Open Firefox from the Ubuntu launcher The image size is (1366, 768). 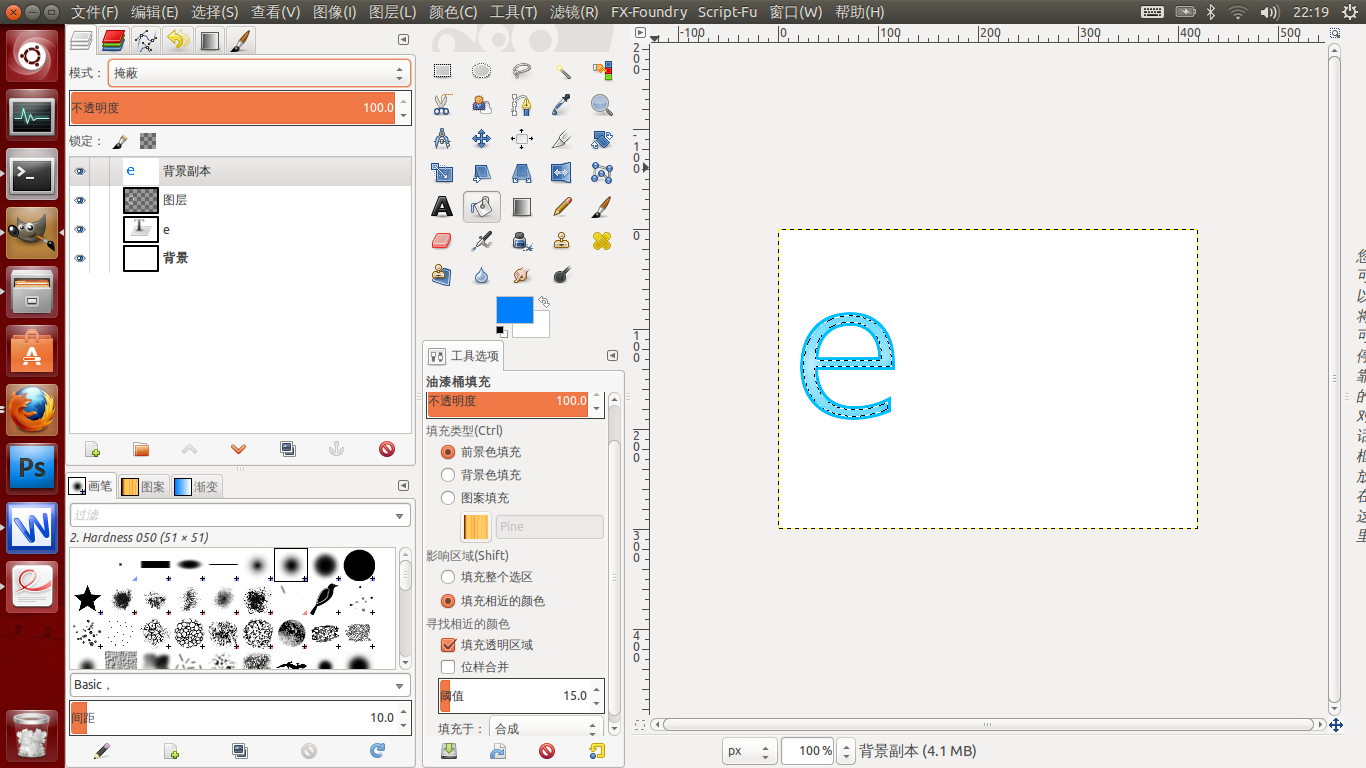click(x=32, y=410)
